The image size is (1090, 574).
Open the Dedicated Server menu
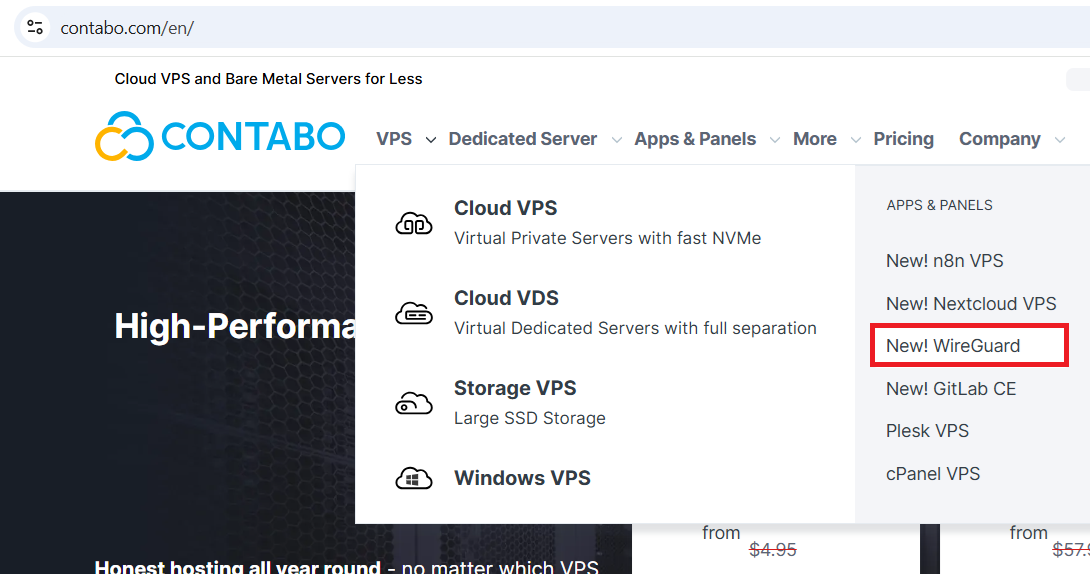(x=523, y=139)
